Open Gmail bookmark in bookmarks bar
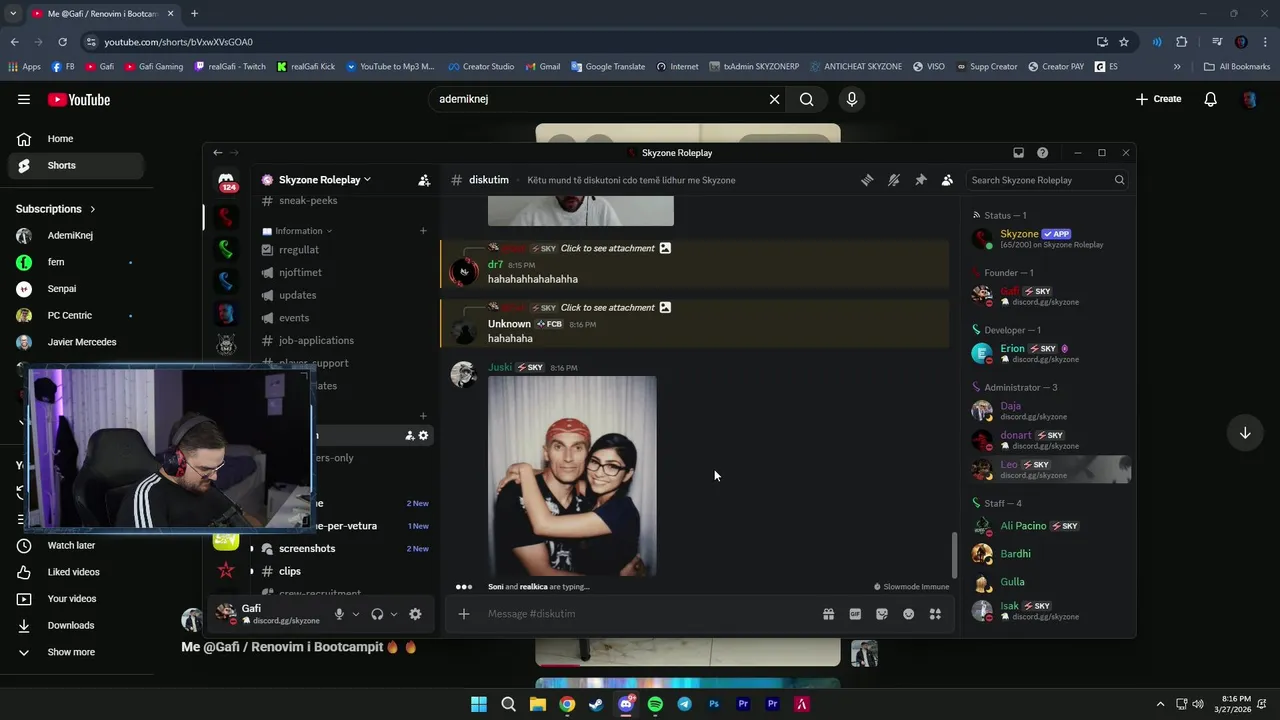The image size is (1280, 720). (x=542, y=67)
